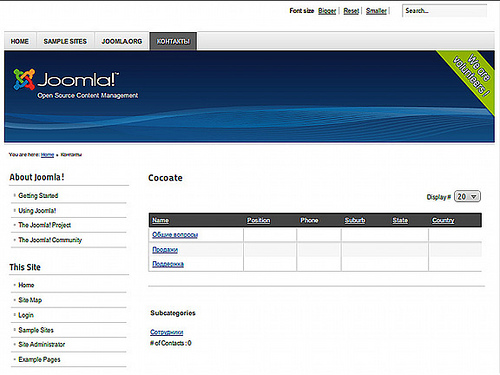
Task: Select the active КОНТАКТЫ menu tab
Action: pos(173,41)
